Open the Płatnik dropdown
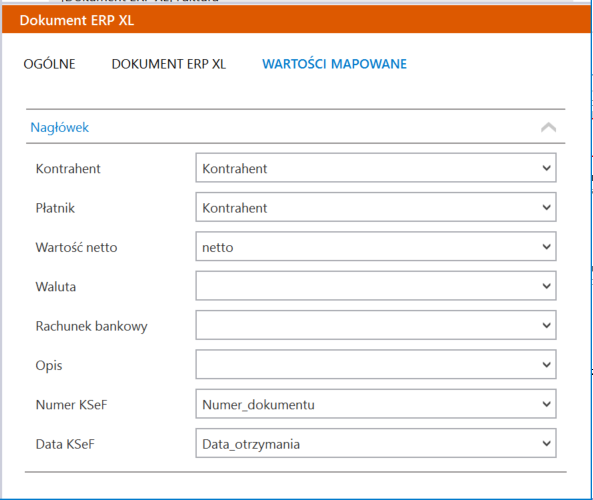 tap(376, 207)
